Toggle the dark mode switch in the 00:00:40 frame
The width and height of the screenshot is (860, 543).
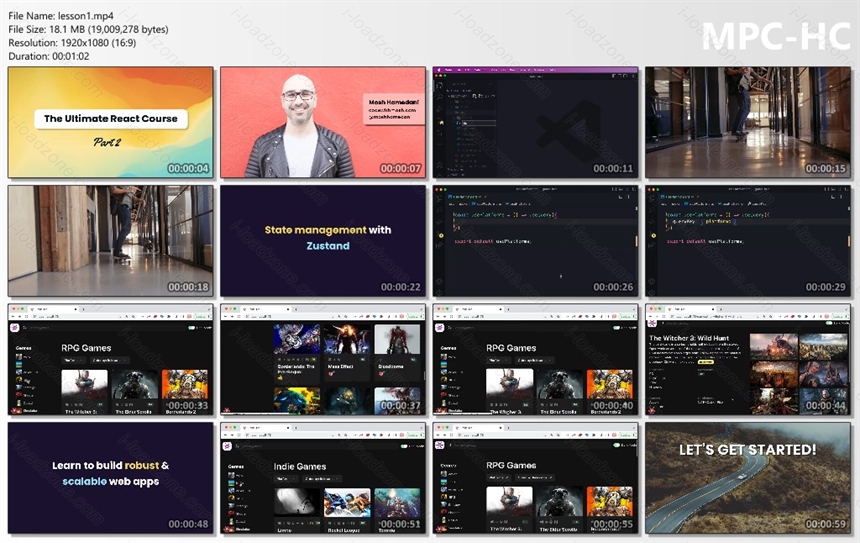(616, 327)
